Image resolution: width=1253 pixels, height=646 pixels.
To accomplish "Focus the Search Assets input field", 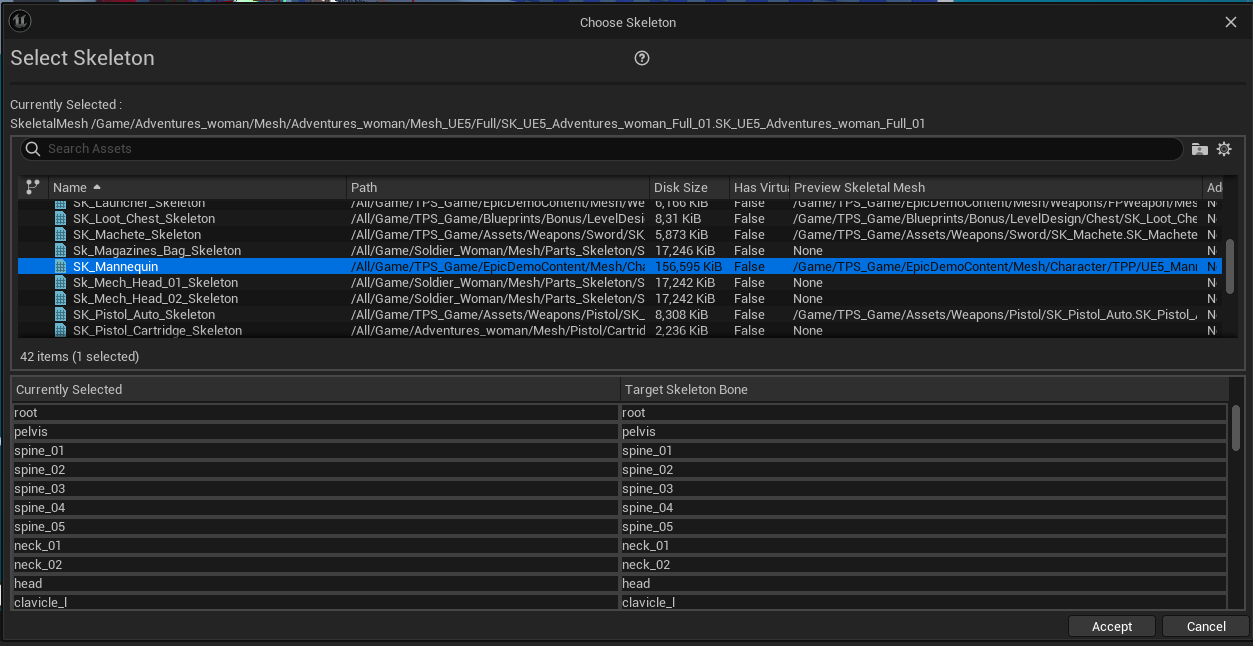I will click(600, 149).
